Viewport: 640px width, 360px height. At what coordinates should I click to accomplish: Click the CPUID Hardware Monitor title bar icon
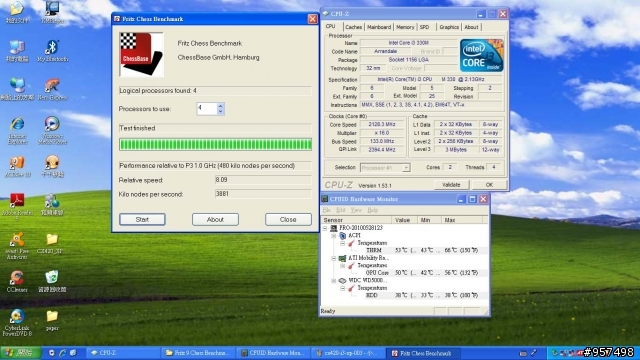pos(325,199)
